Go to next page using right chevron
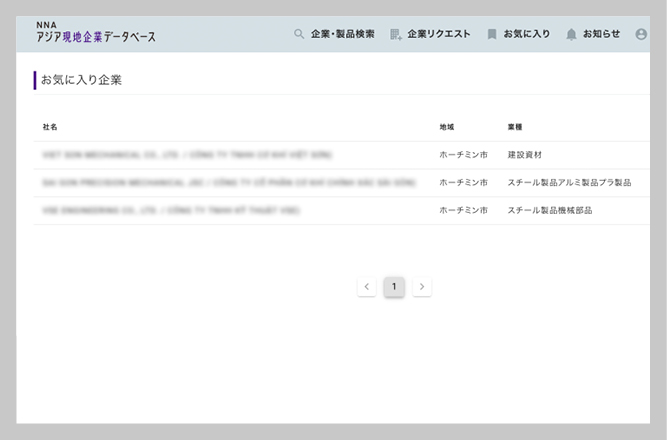667x440 pixels. (422, 287)
